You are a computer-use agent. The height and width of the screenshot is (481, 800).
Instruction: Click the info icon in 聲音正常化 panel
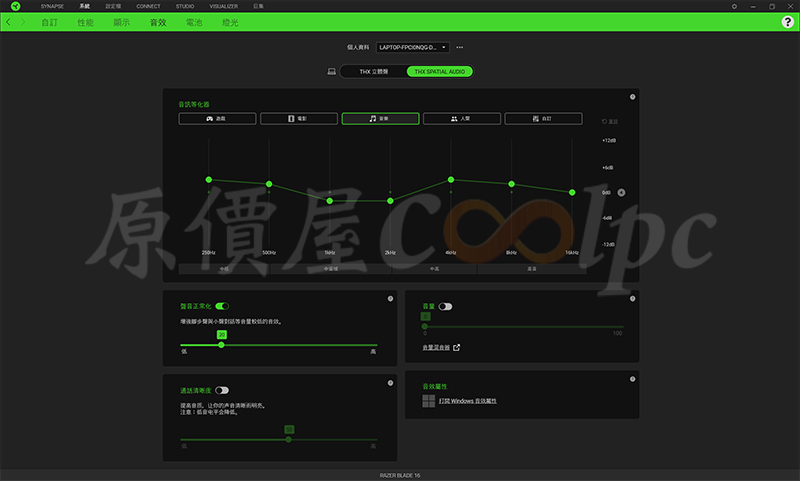coord(390,299)
